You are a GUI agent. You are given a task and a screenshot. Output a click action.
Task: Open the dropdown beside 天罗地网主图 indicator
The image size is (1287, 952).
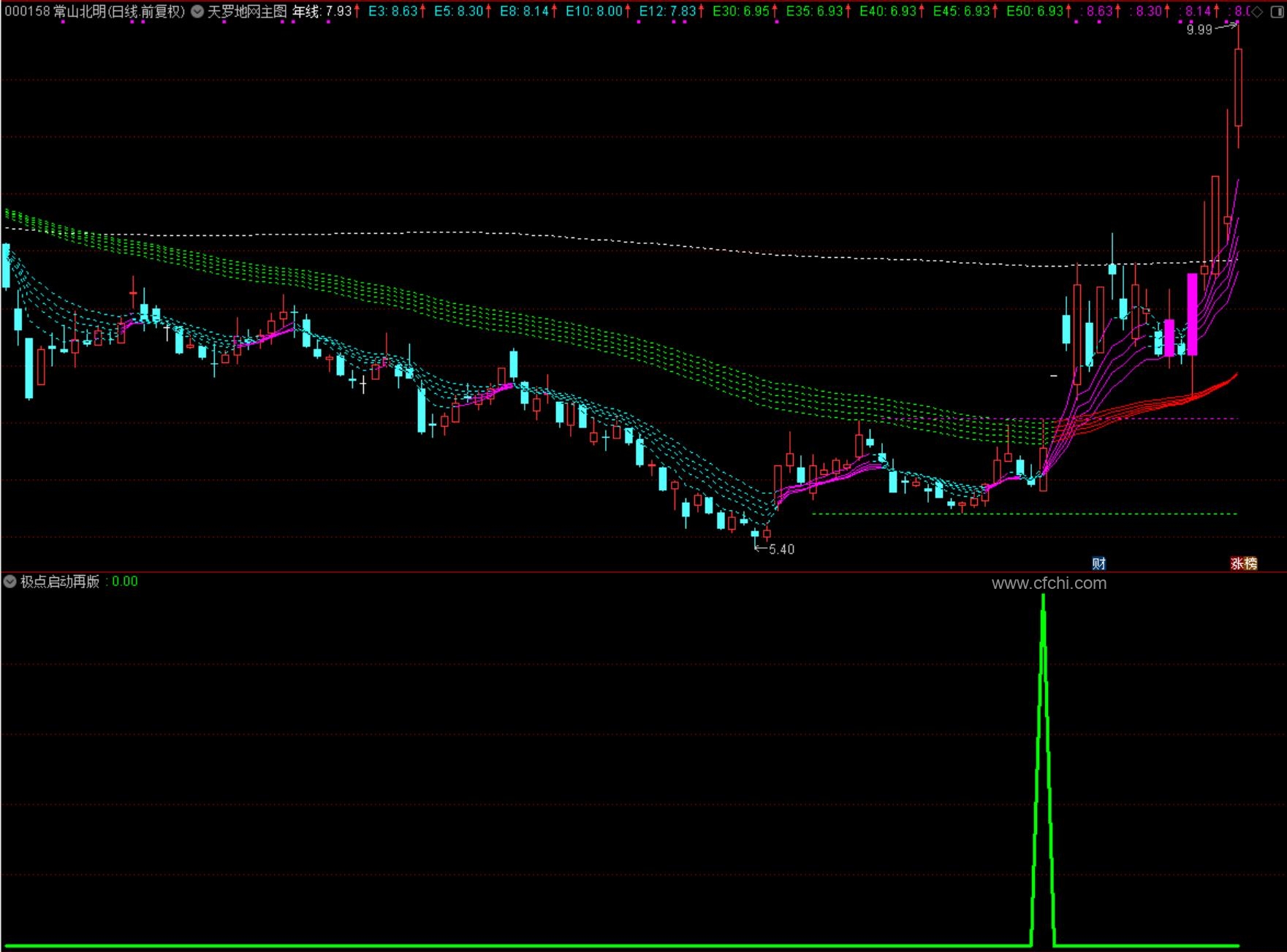point(197,12)
